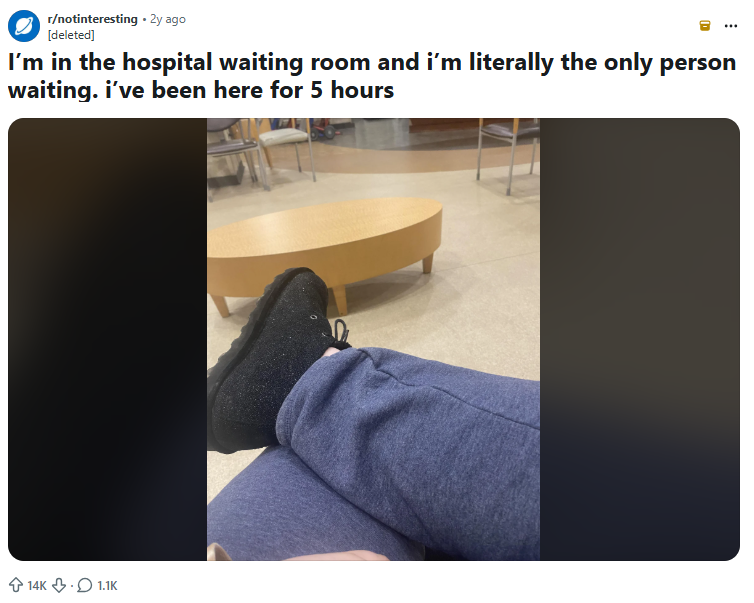Click the 14K vote score
The width and height of the screenshot is (754, 603).
pos(37,586)
